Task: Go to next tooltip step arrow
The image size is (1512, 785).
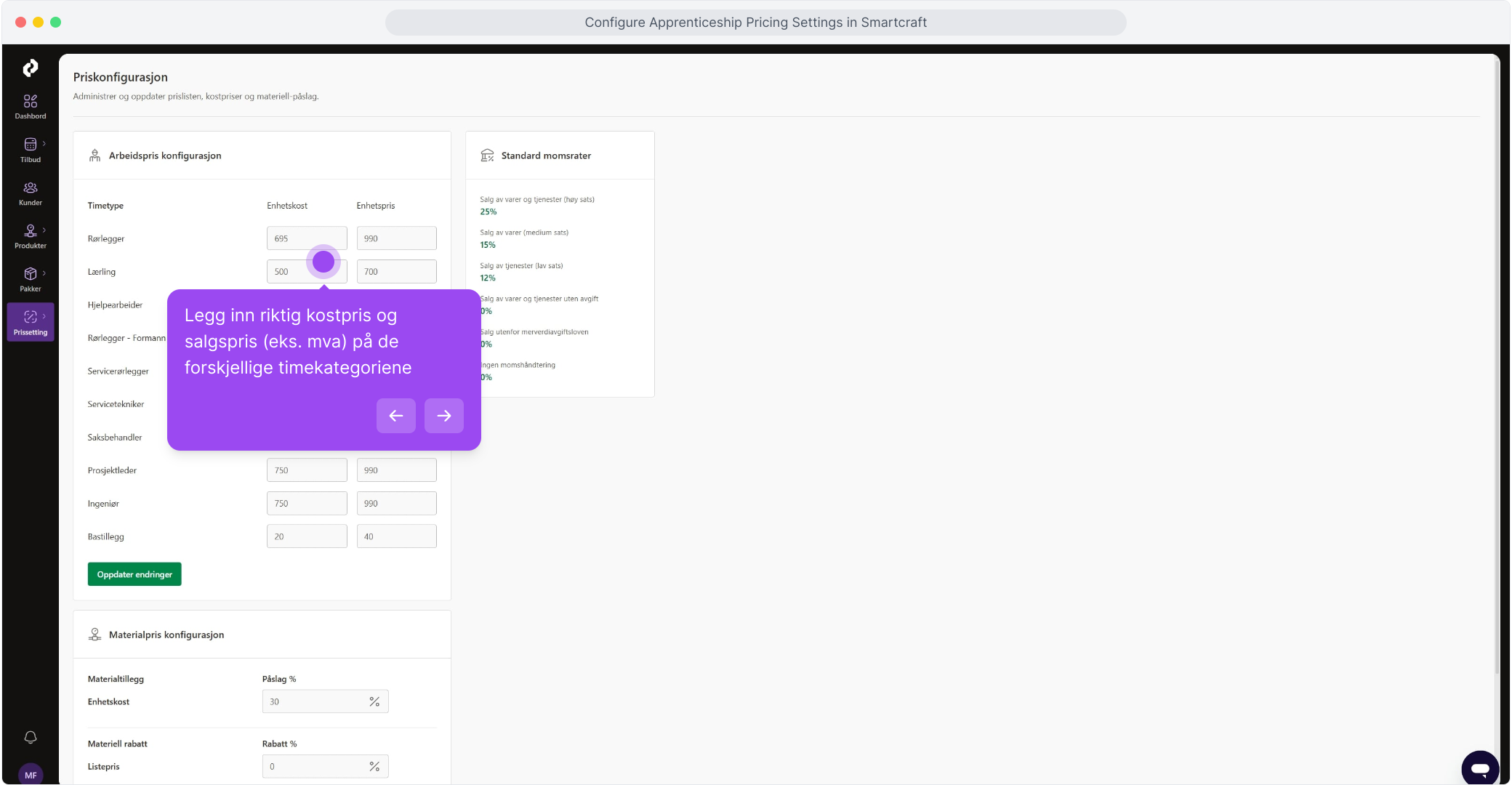Action: pyautogui.click(x=444, y=416)
